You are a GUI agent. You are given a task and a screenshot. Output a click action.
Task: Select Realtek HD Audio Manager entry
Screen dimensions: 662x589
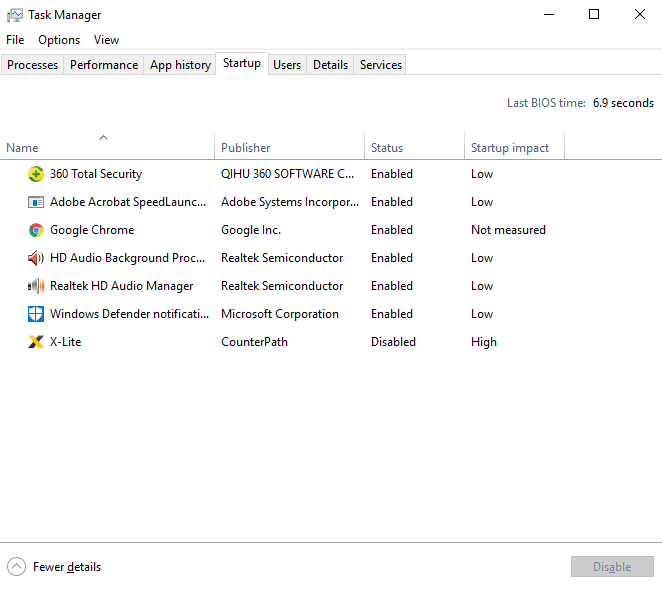(x=122, y=286)
